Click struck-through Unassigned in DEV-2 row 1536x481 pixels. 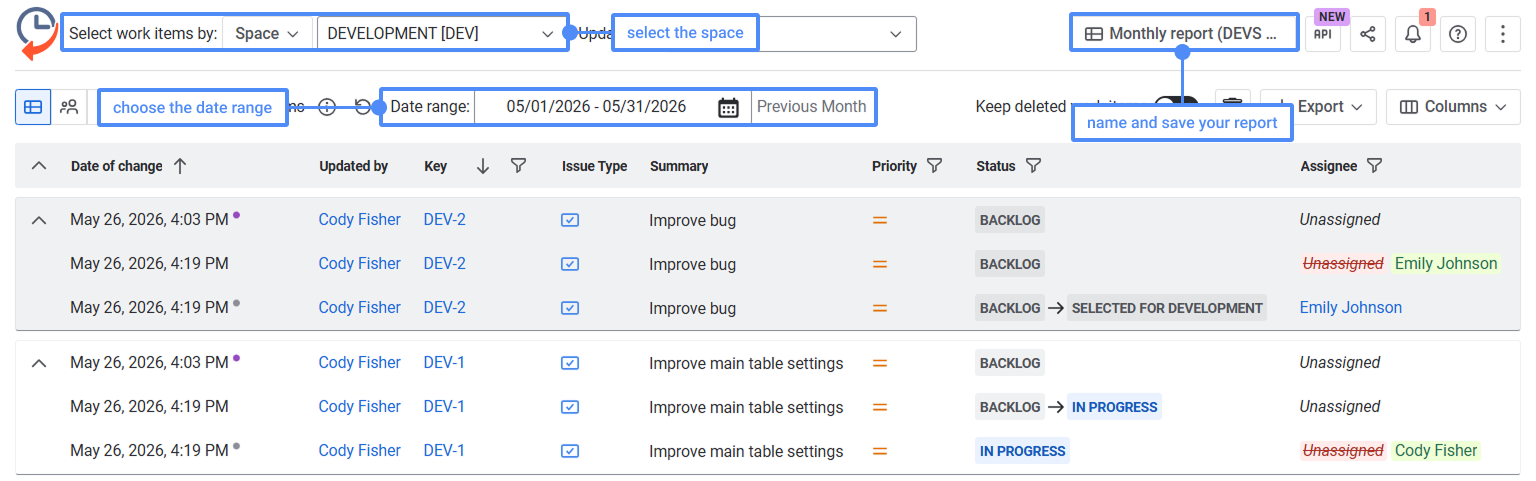click(x=1343, y=264)
